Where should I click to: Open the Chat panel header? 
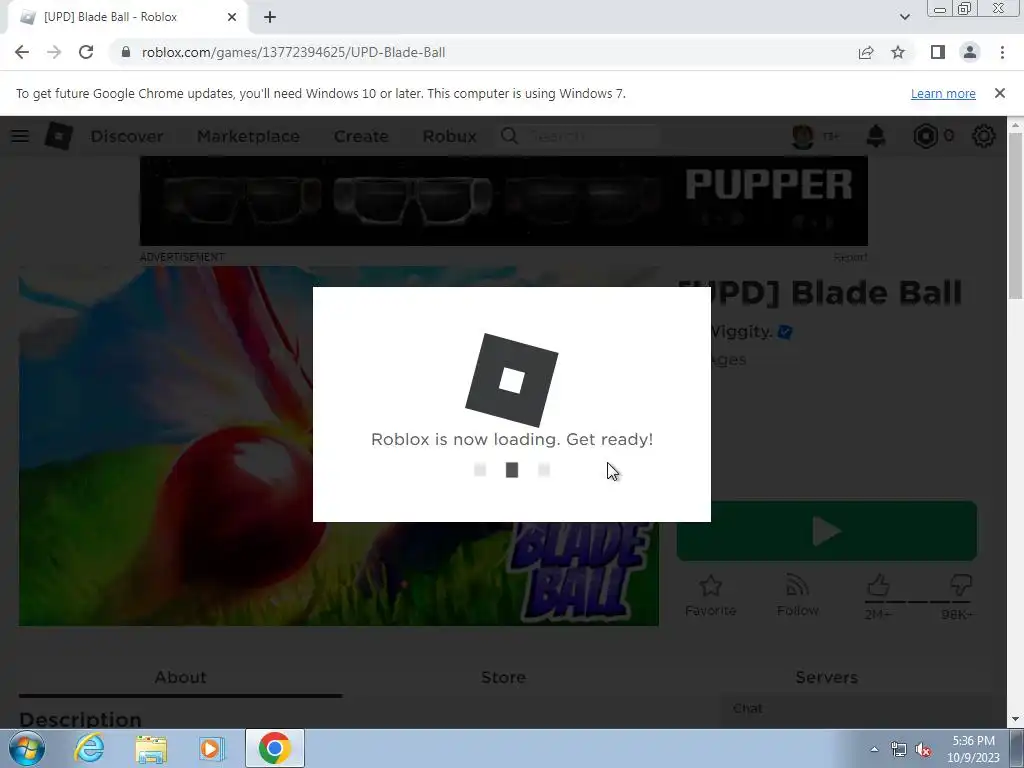pyautogui.click(x=856, y=709)
